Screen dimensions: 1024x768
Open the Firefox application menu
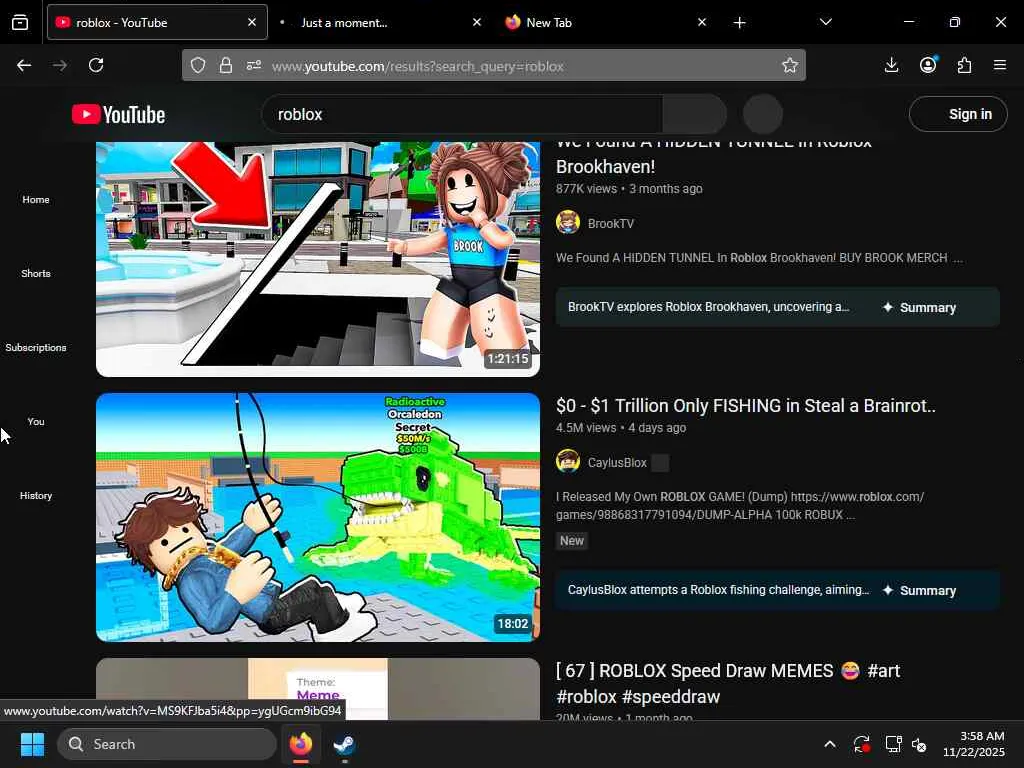(x=1000, y=65)
